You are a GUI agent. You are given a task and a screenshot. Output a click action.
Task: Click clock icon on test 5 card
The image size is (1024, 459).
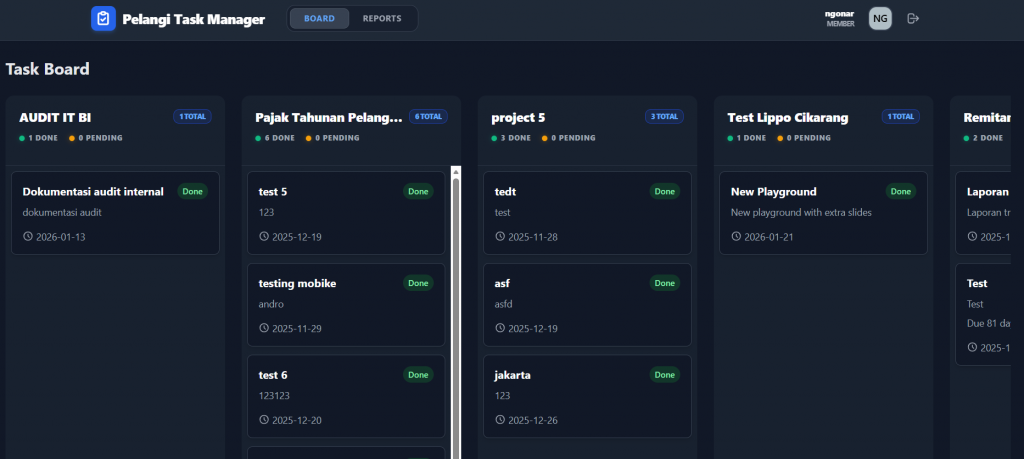point(264,237)
